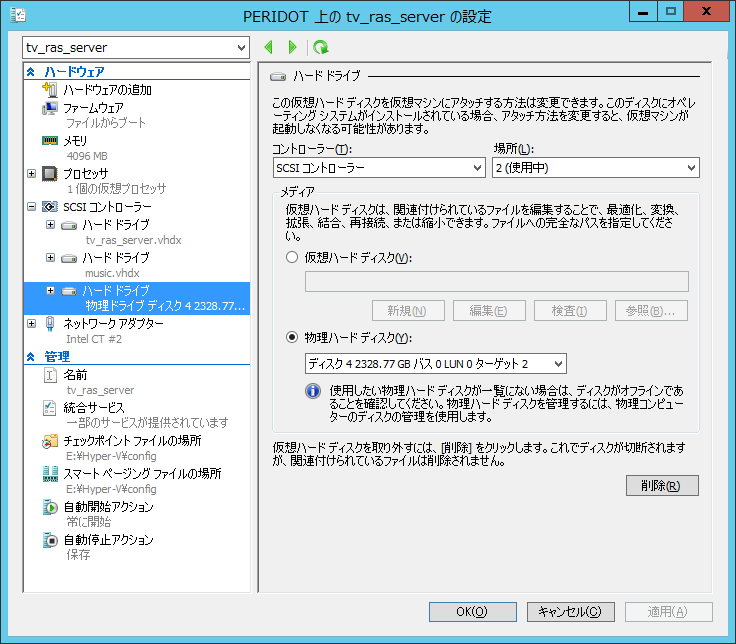Viewport: 736px width, 644px height.
Task: Collapse the Hardware (ハードウェア) section chevron
Action: click(31, 72)
